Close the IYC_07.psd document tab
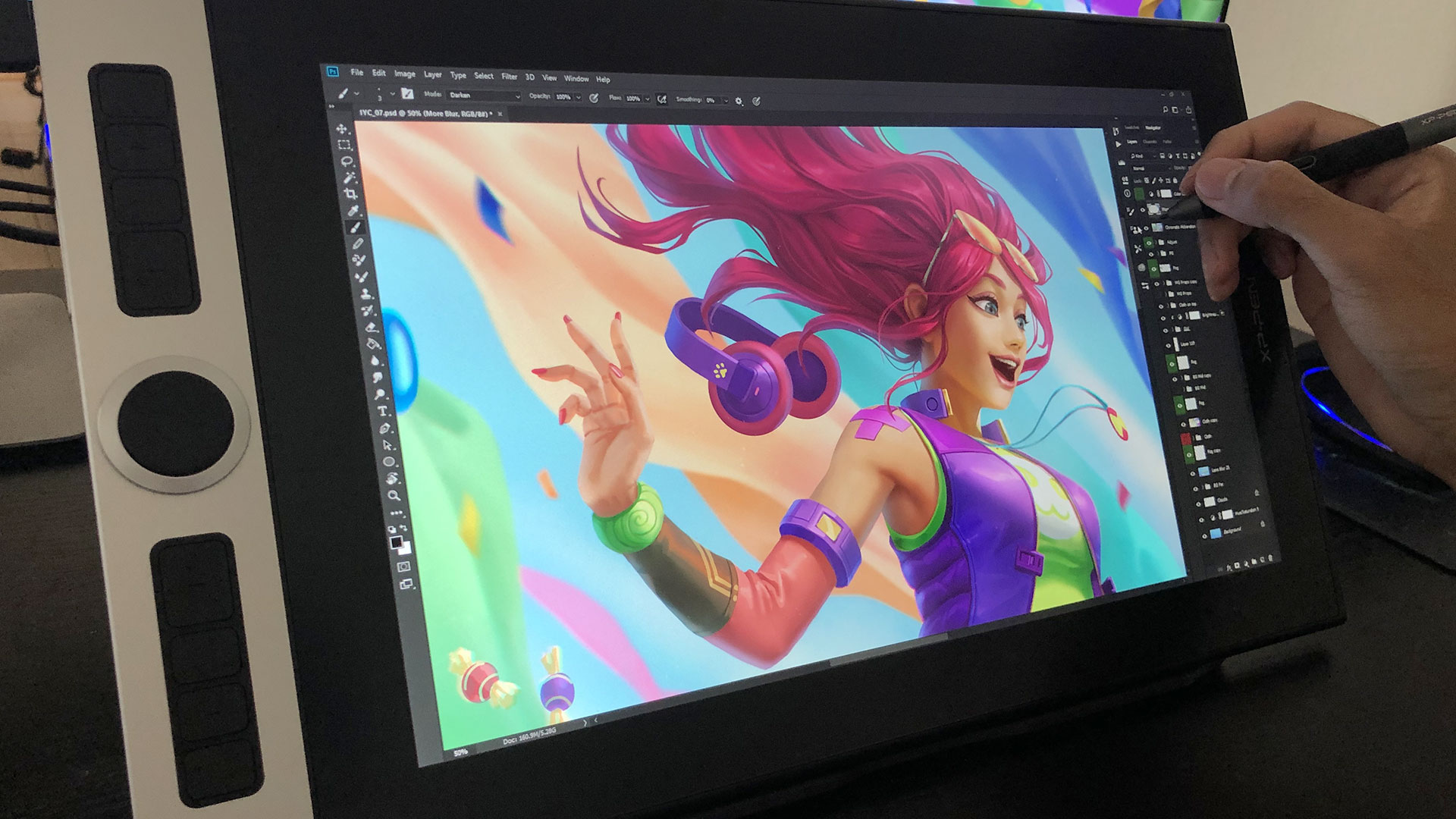Screen dimensions: 1456x819 tap(500, 115)
